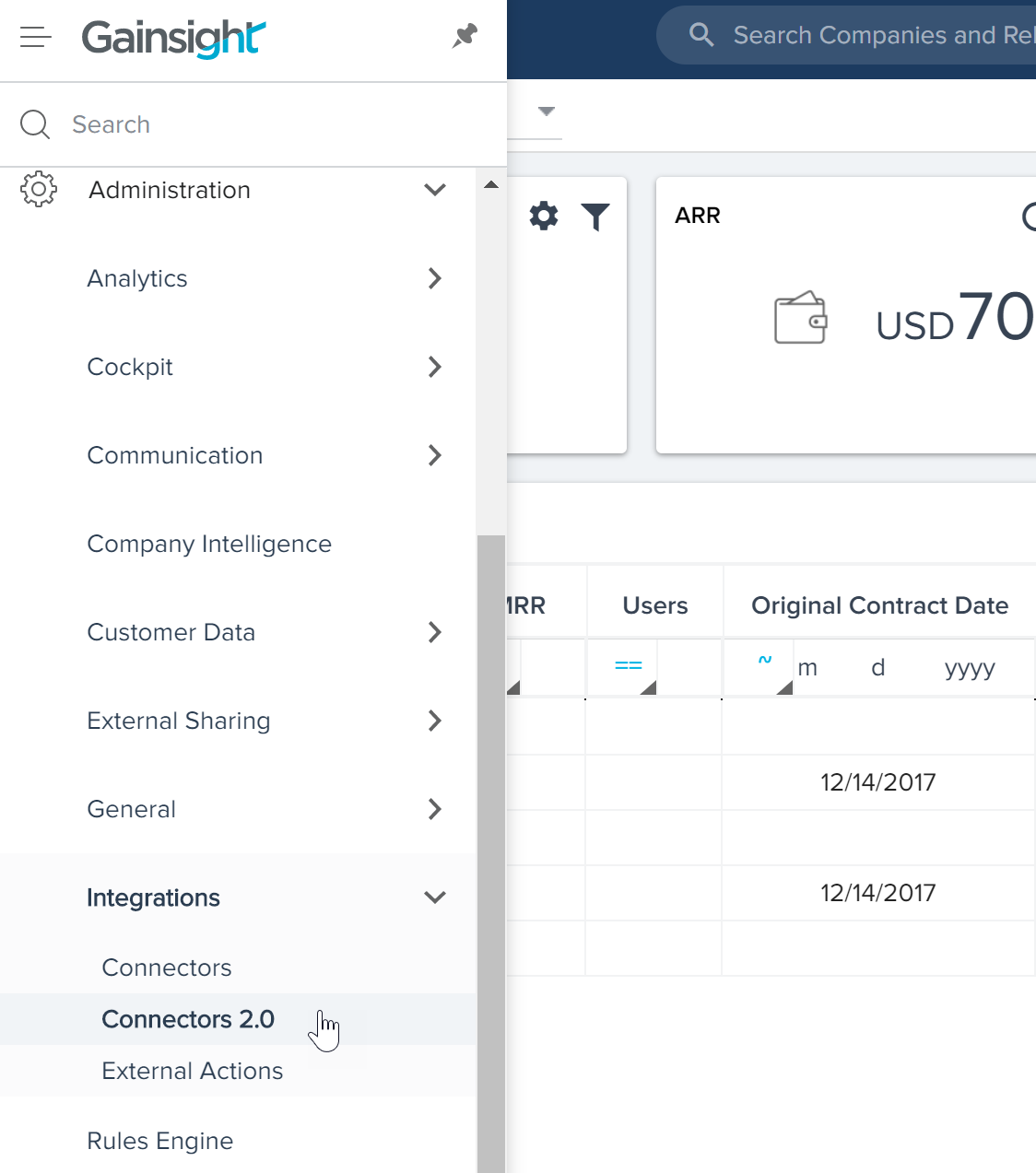
Task: Expand the Customer Data submenu arrow
Action: 435,632
